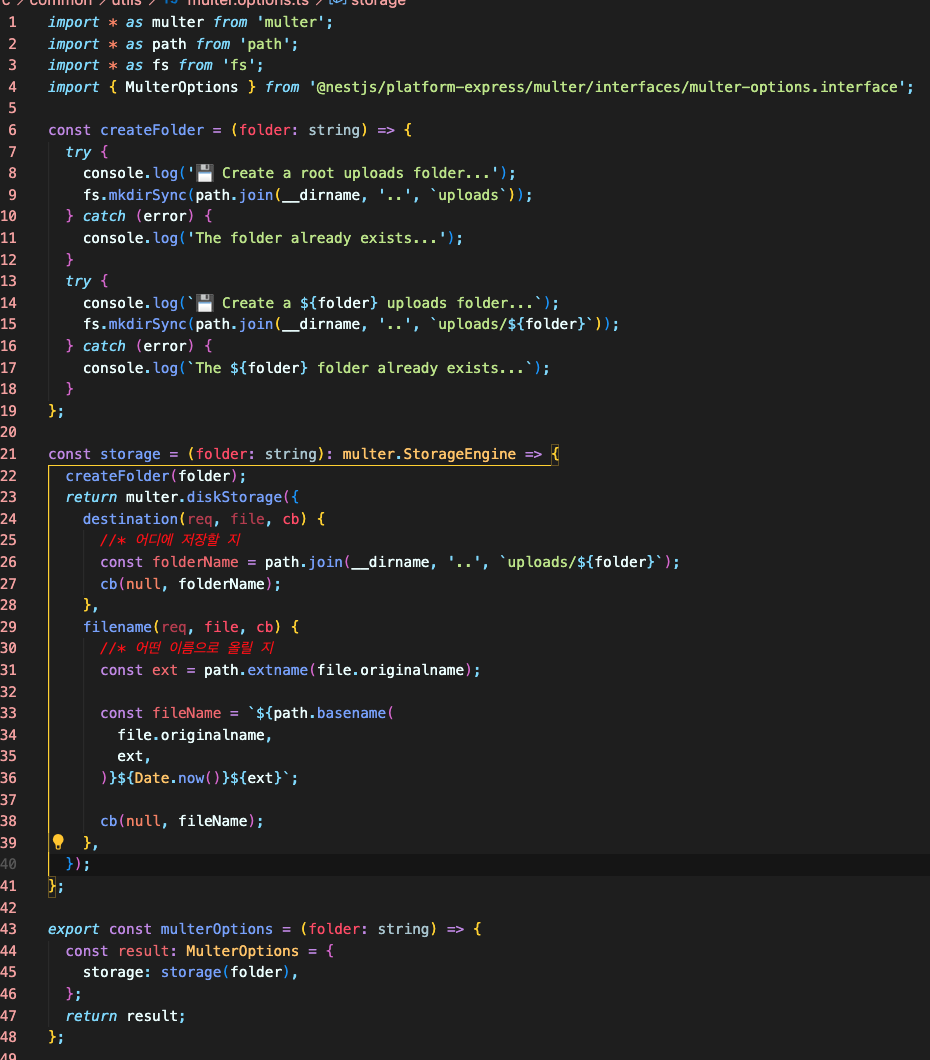Click the export keyword on line 43
The image size is (930, 1060).
pyautogui.click(x=74, y=930)
